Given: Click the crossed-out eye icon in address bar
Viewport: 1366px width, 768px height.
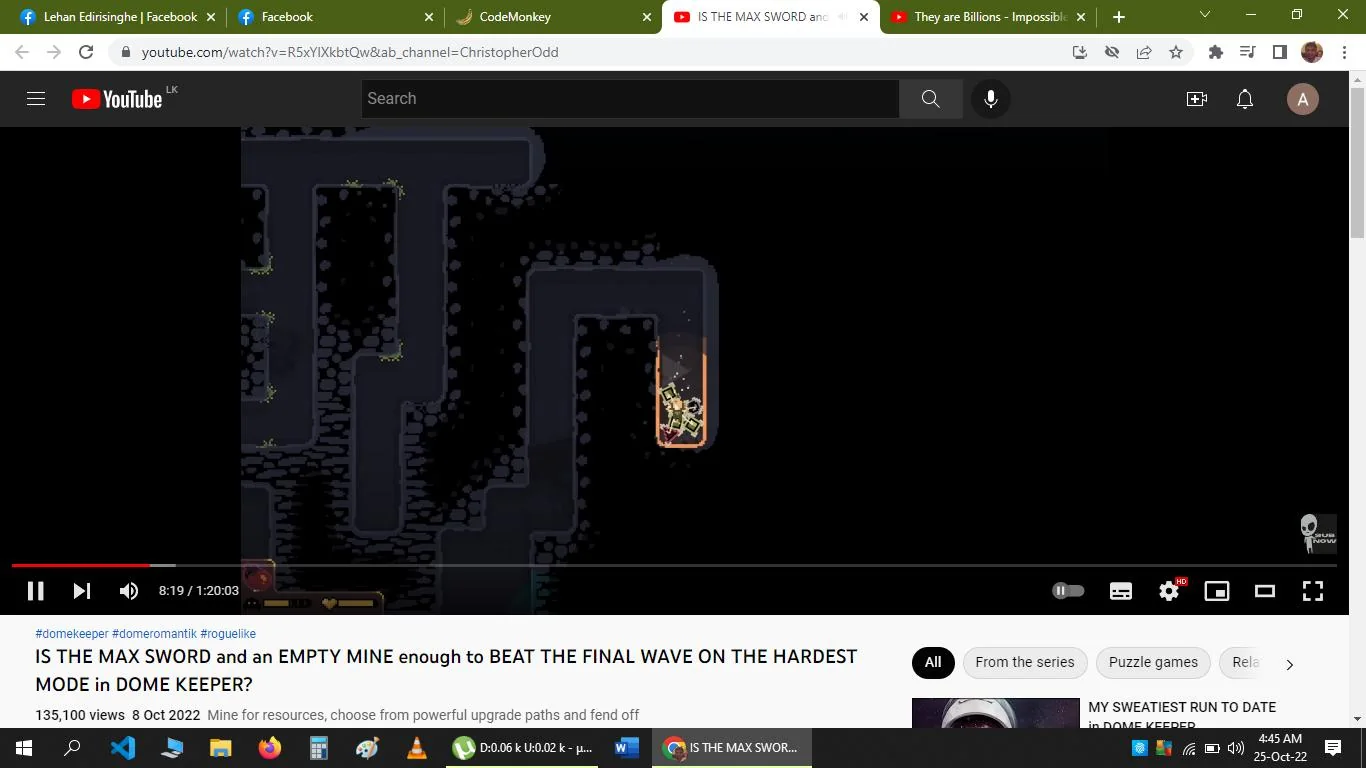Looking at the screenshot, I should 1112,52.
